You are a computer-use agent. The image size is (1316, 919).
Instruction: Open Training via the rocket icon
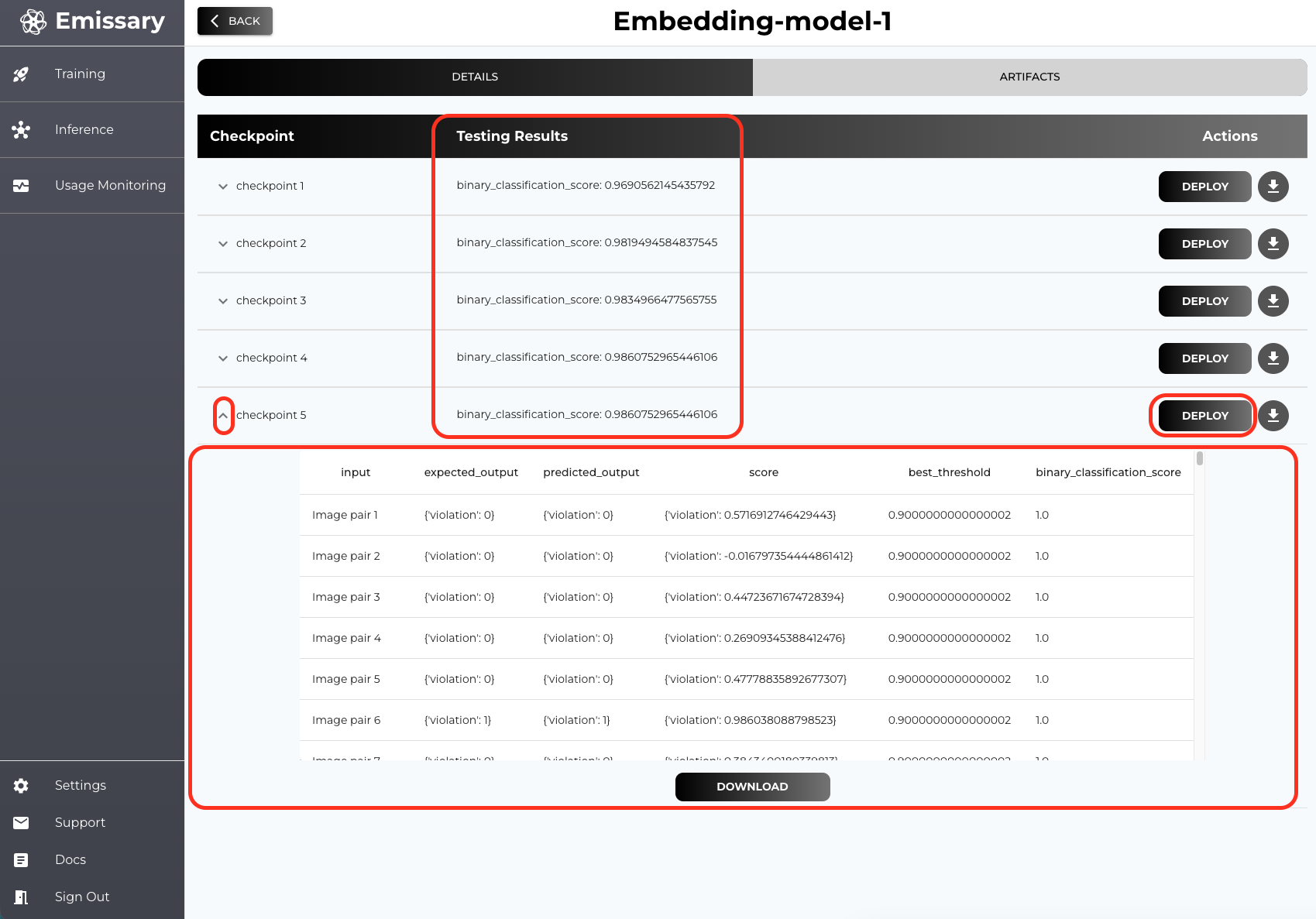[x=21, y=74]
